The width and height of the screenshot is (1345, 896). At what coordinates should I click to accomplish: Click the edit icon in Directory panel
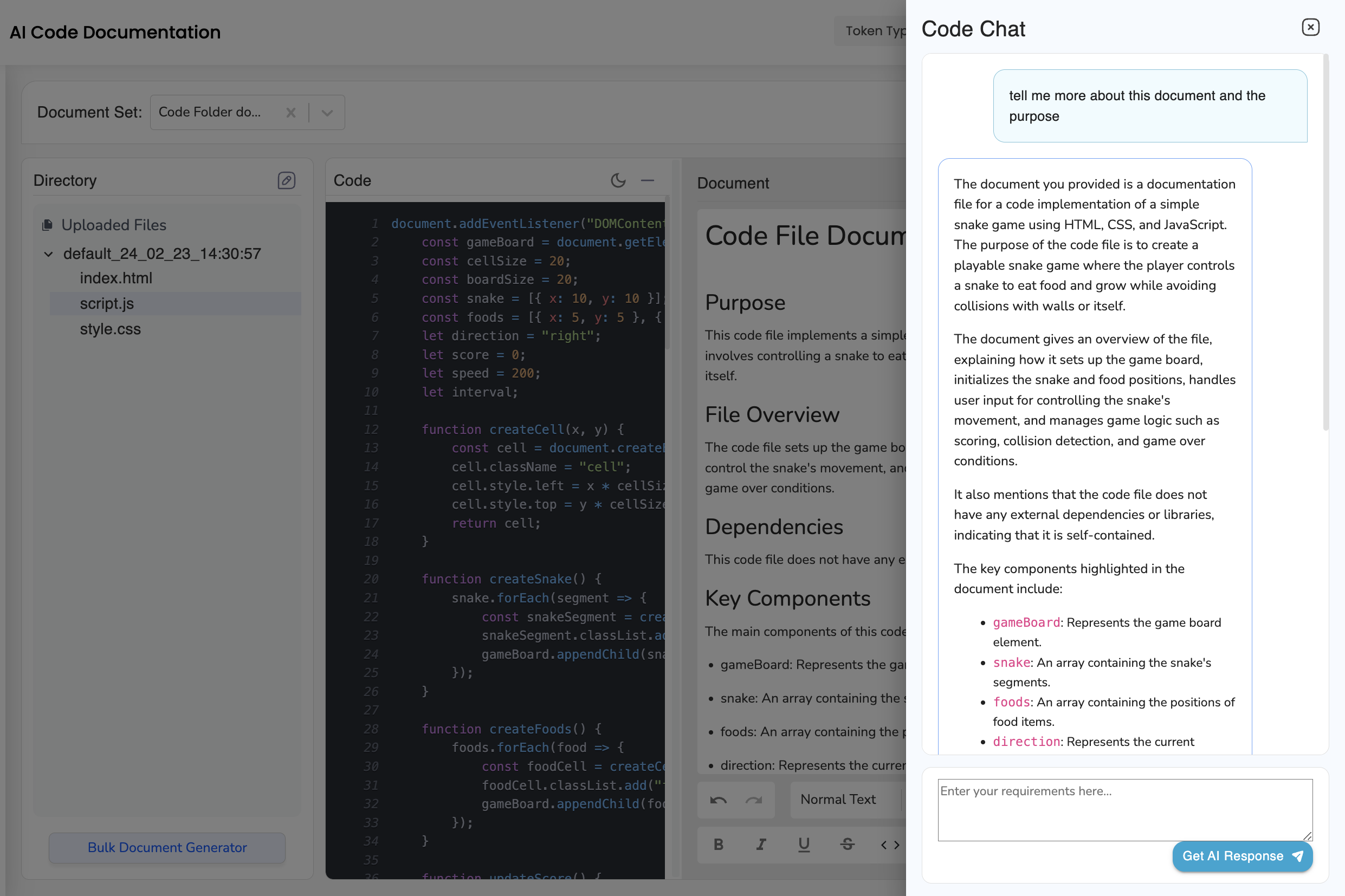coord(286,180)
